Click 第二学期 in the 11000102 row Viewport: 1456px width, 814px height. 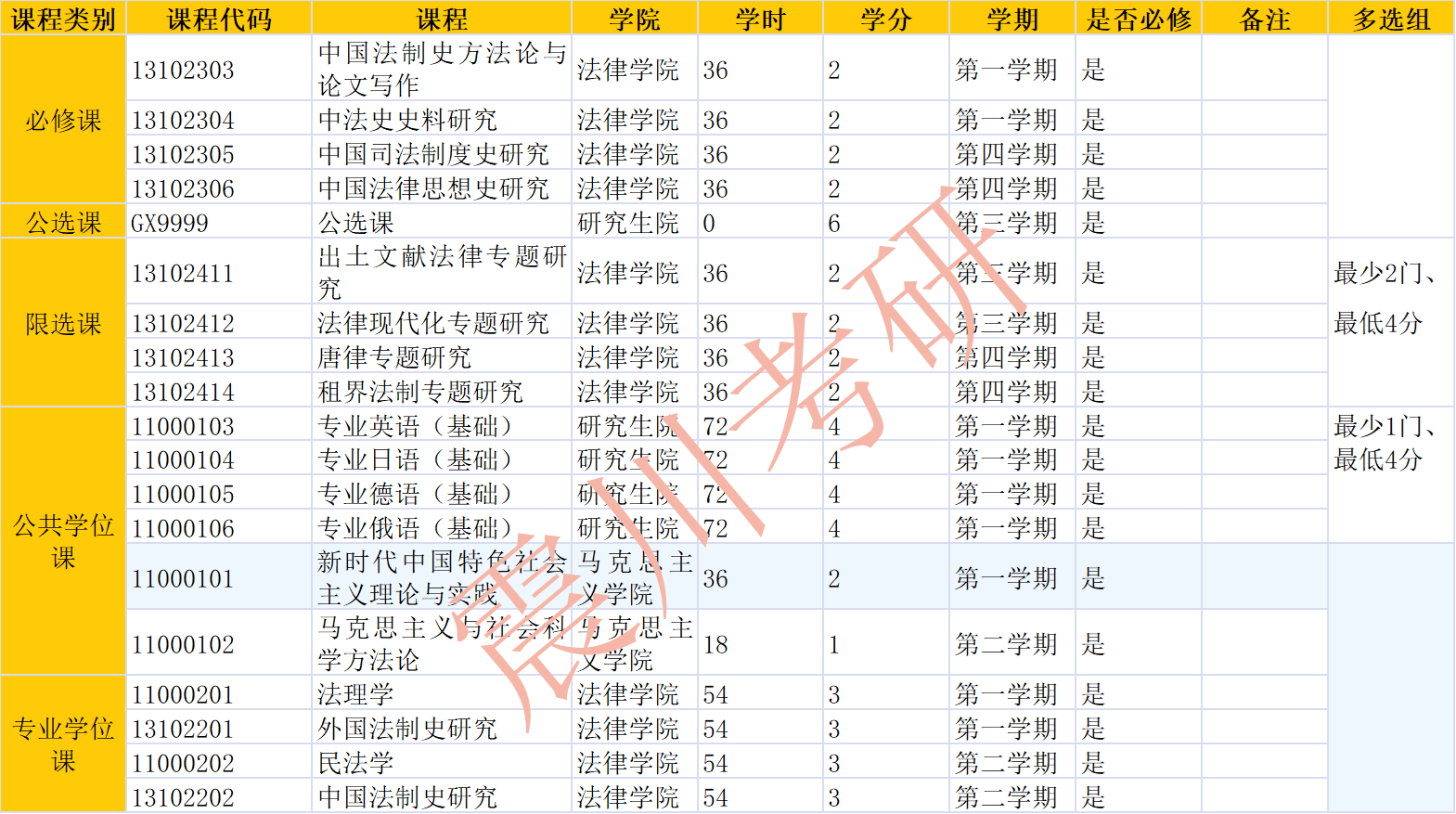point(1006,644)
